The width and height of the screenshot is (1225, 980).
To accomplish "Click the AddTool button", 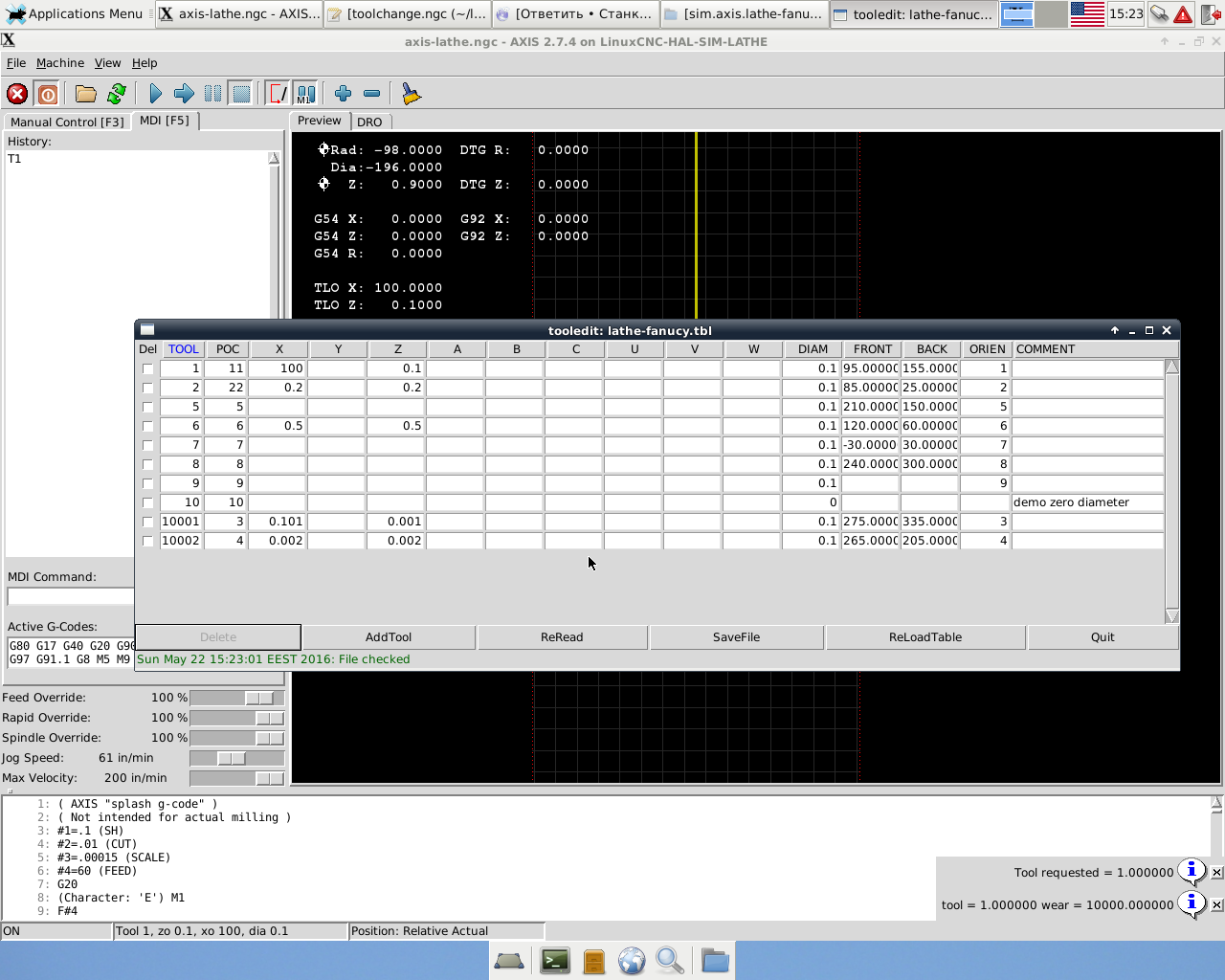I will pyautogui.click(x=389, y=637).
